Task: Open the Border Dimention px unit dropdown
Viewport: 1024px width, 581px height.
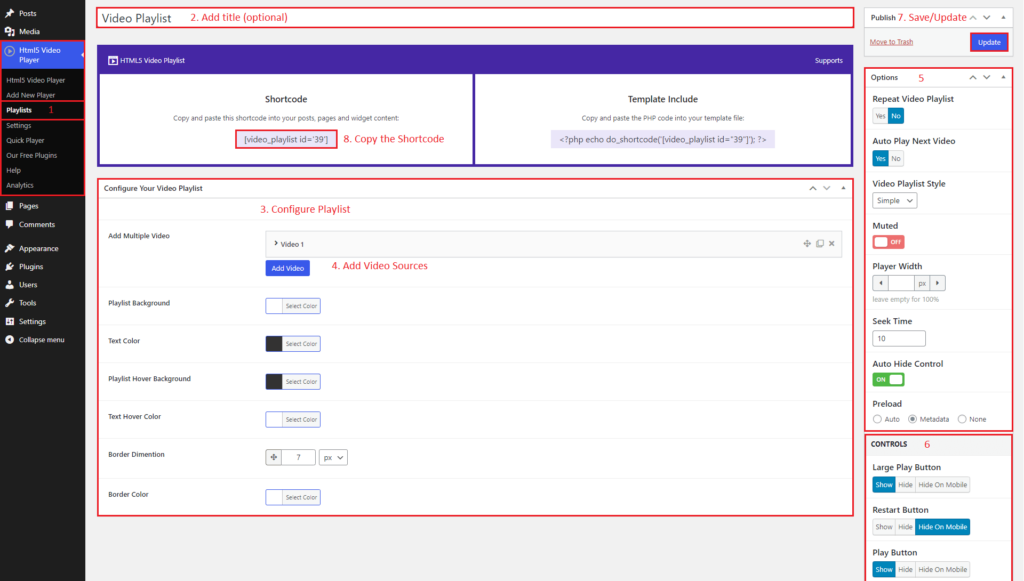Action: point(333,457)
